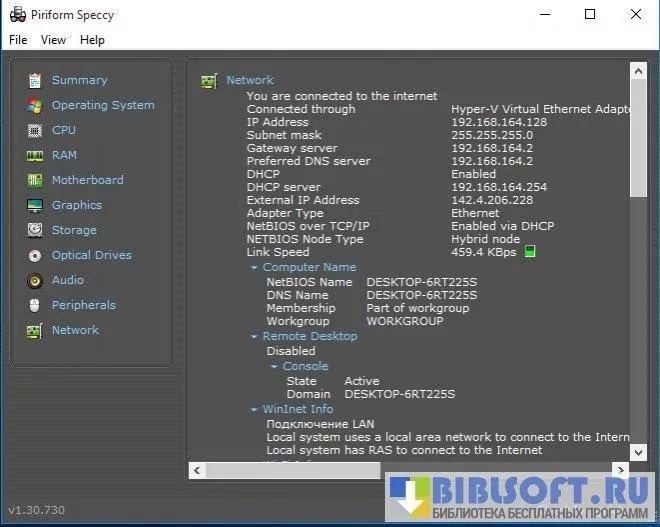Open the Help menu

92,40
